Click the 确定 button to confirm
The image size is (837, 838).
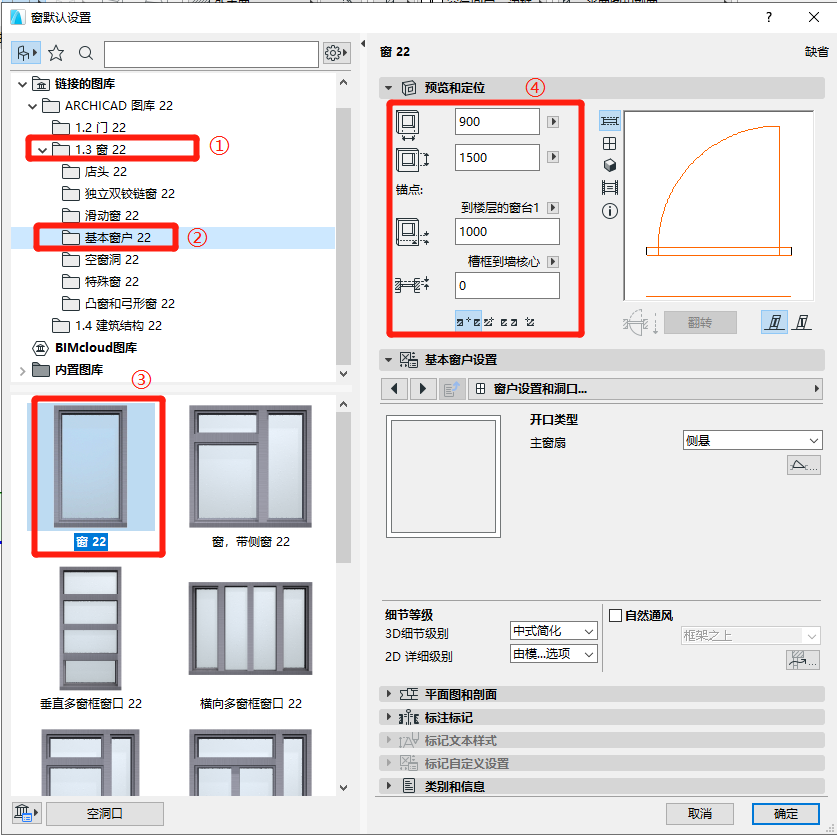785,814
